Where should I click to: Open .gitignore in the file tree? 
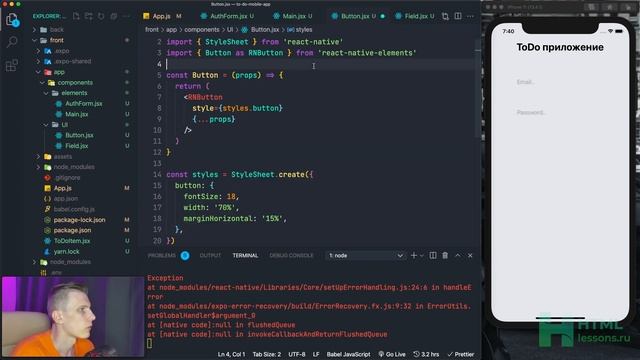(x=67, y=178)
